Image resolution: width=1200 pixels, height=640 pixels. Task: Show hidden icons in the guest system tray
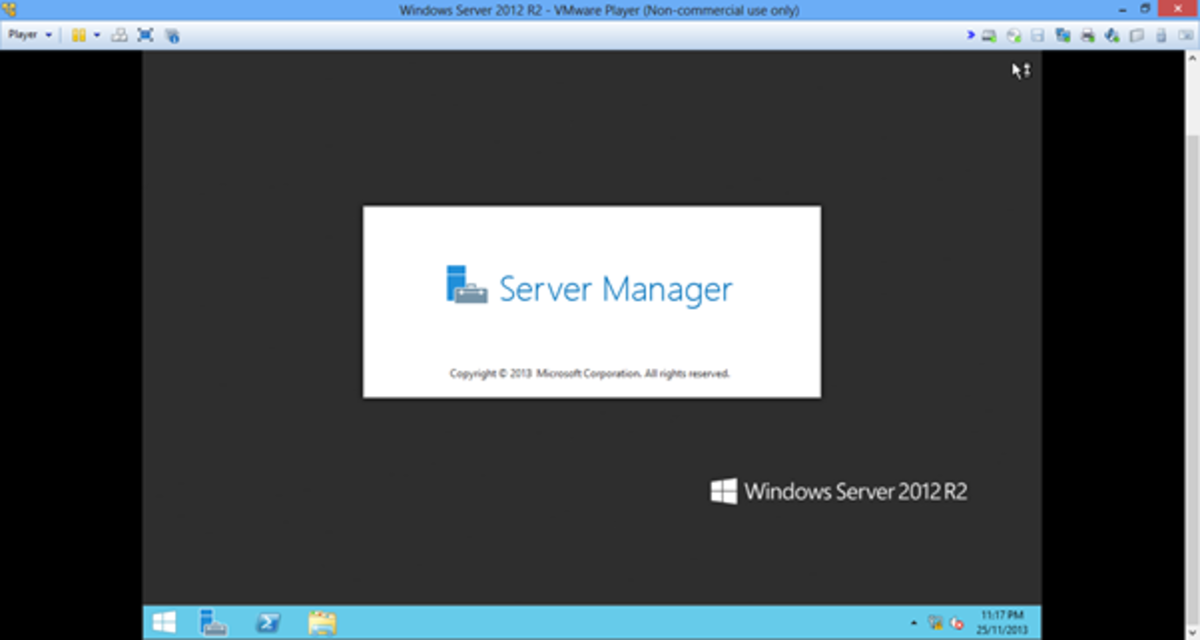click(914, 622)
